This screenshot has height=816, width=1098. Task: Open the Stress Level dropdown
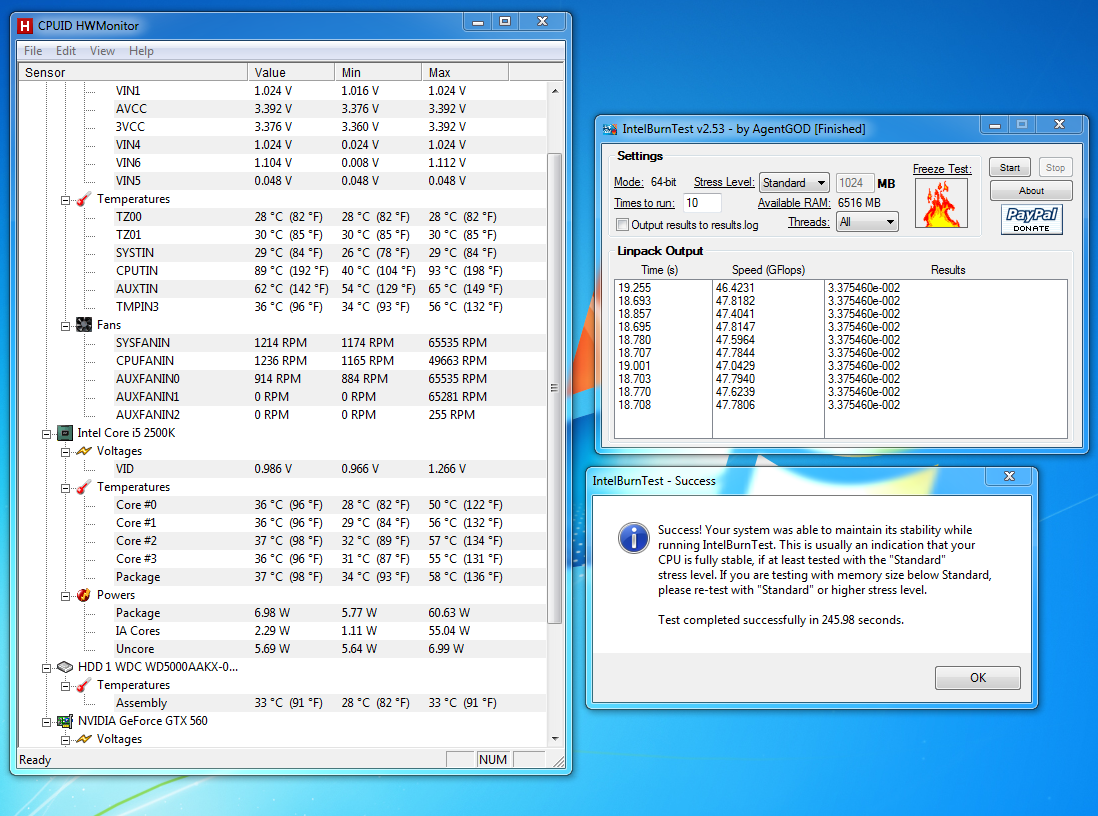[794, 183]
